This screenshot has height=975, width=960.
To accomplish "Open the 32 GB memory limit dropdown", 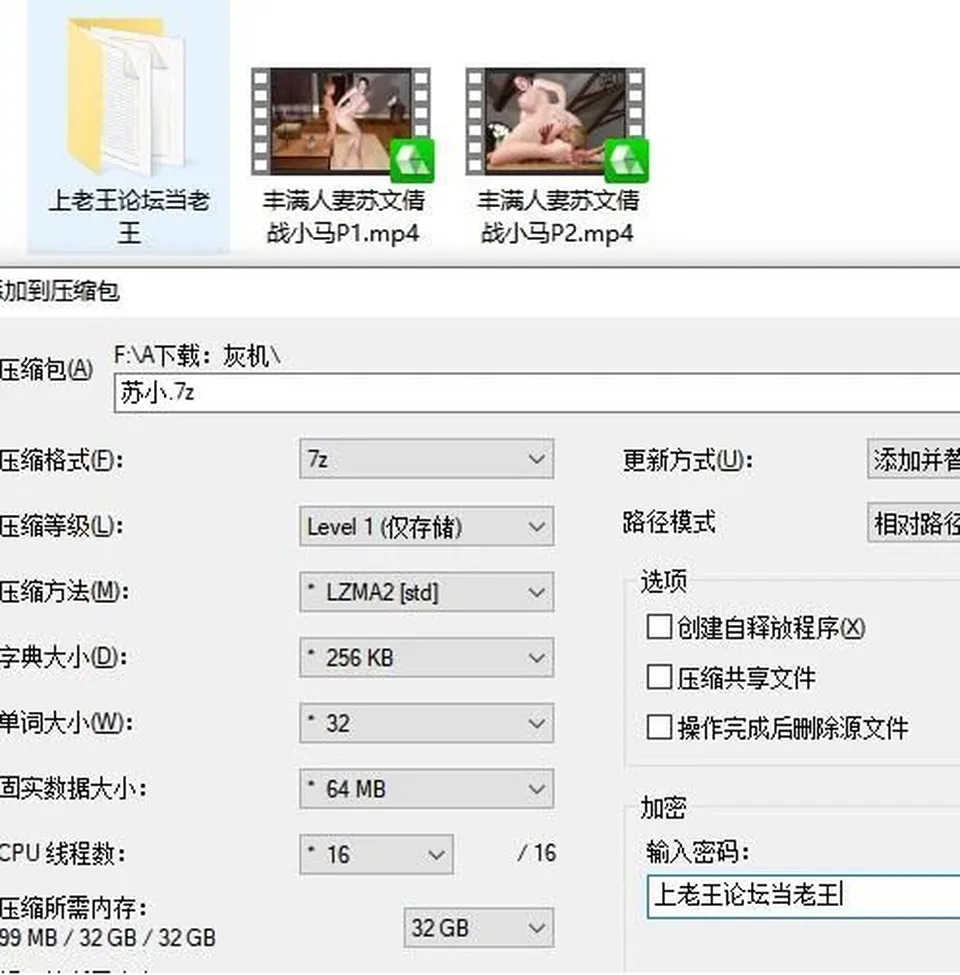I will (x=478, y=928).
